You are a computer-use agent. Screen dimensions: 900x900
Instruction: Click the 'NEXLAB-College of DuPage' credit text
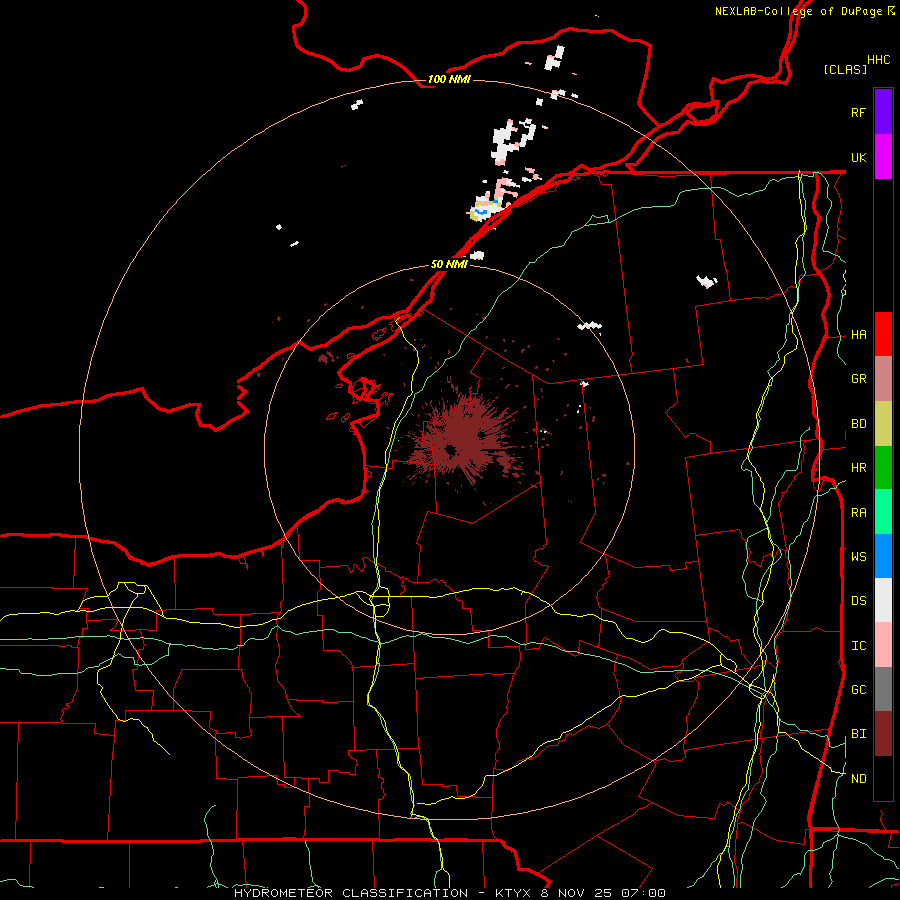click(x=798, y=11)
